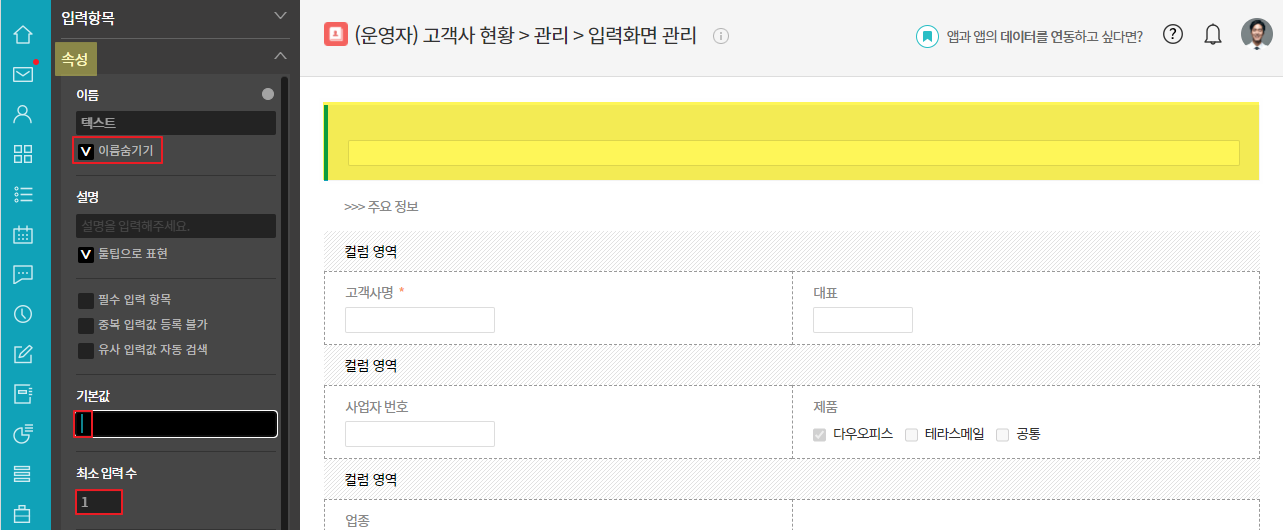Viewport: 1283px width, 530px height.
Task: Click the 고객사명 input field
Action: [x=420, y=320]
